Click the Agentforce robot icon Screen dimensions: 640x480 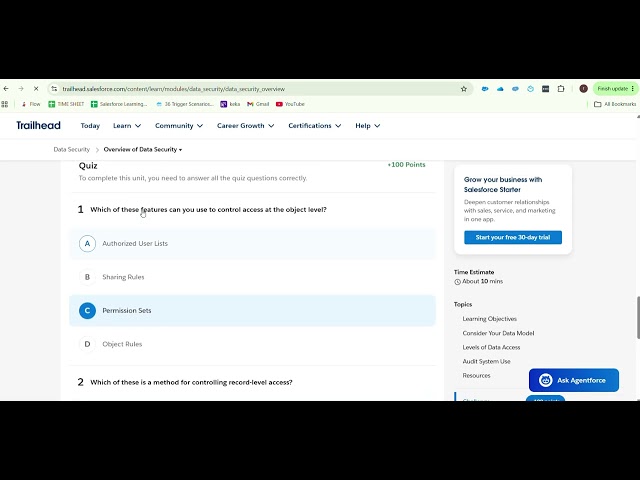click(545, 380)
